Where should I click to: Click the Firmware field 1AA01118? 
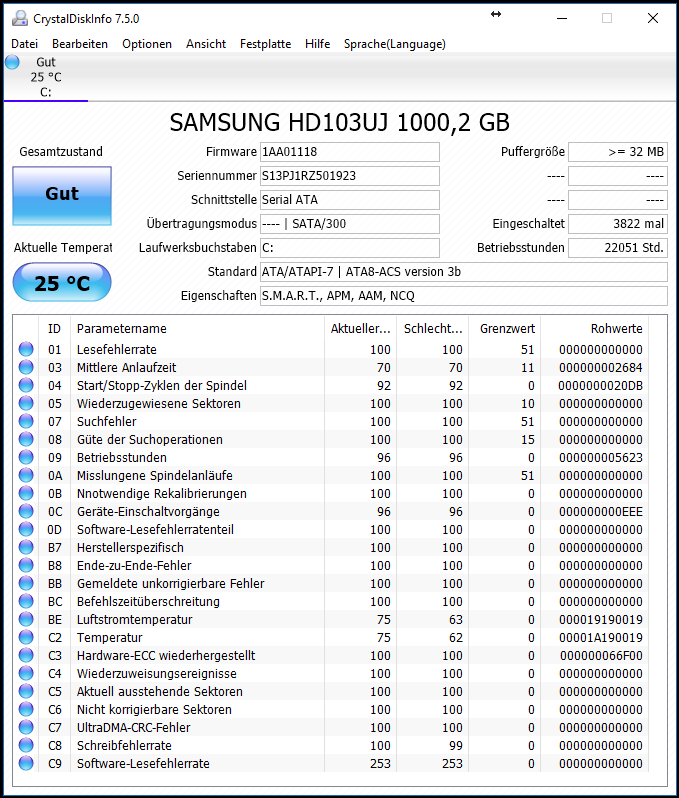coord(350,152)
